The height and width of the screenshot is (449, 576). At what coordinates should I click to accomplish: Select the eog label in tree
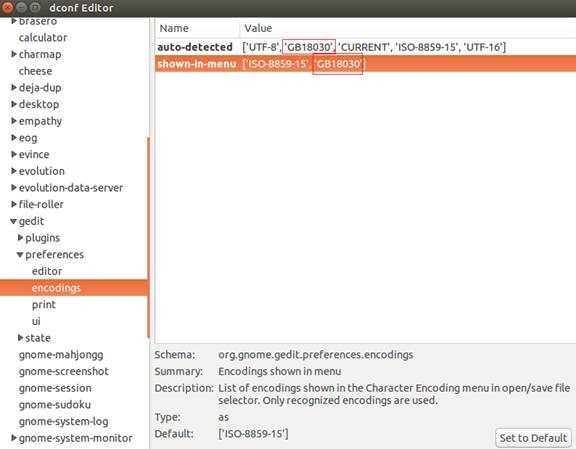(x=28, y=138)
